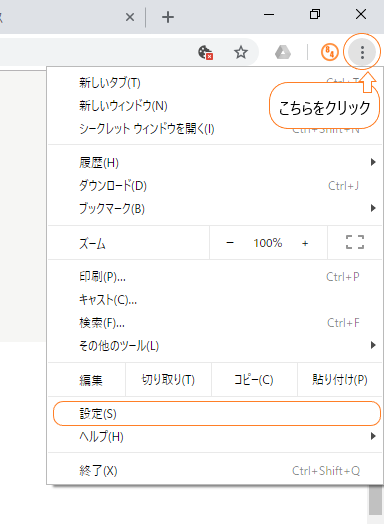Click the bookmark star icon

click(x=241, y=52)
